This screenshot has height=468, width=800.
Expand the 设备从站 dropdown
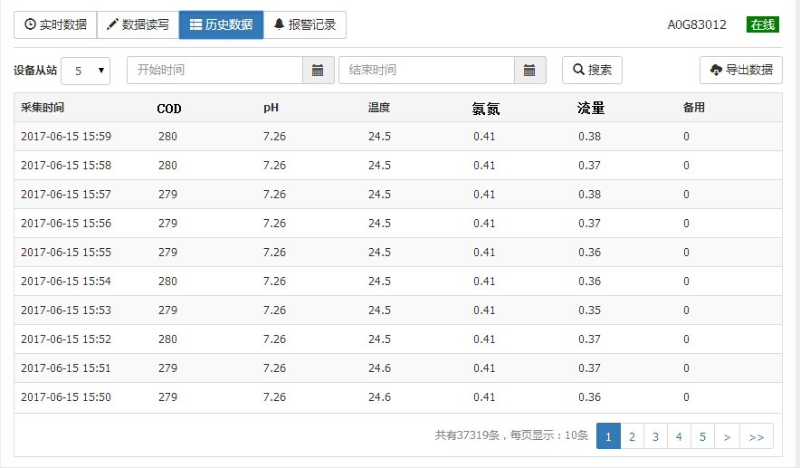tap(86, 71)
